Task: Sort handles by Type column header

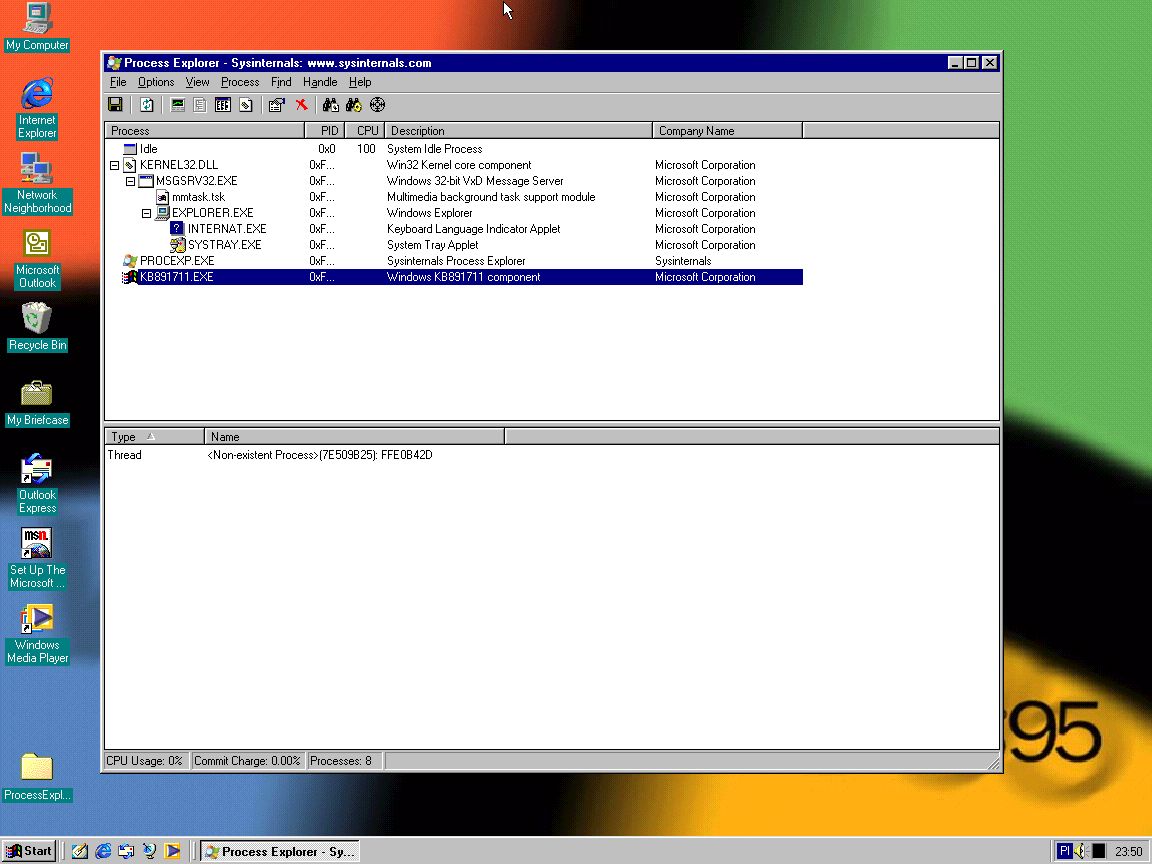Action: (x=124, y=437)
